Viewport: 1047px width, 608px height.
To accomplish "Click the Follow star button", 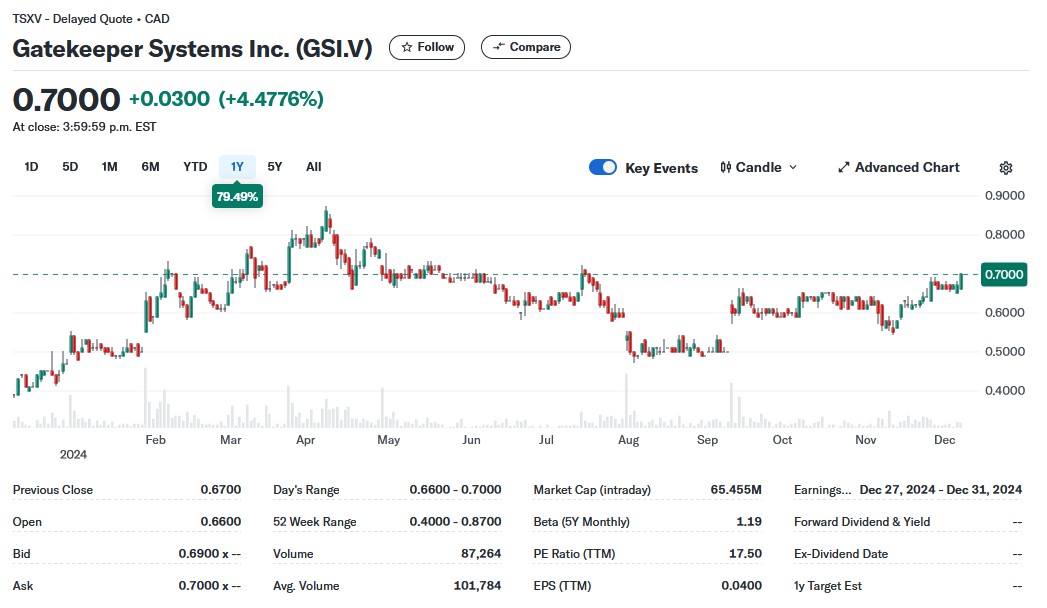I will (x=427, y=47).
